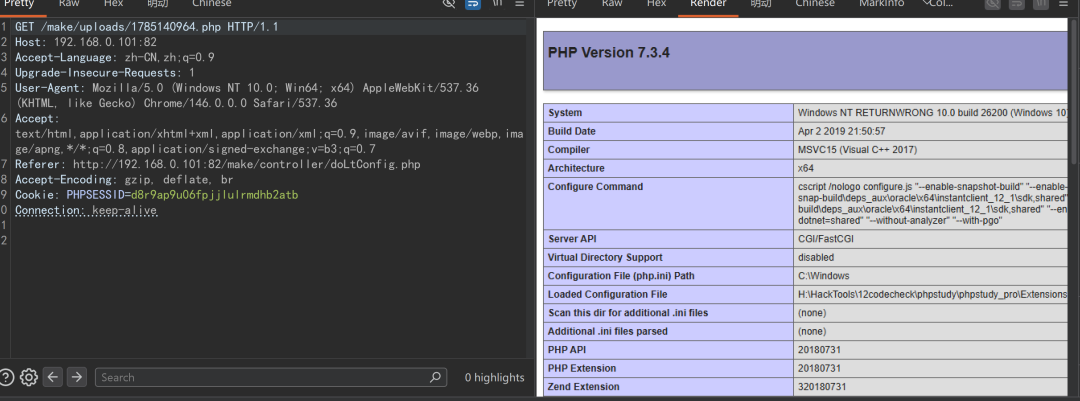Switch response view to Pretty tab

(561, 4)
